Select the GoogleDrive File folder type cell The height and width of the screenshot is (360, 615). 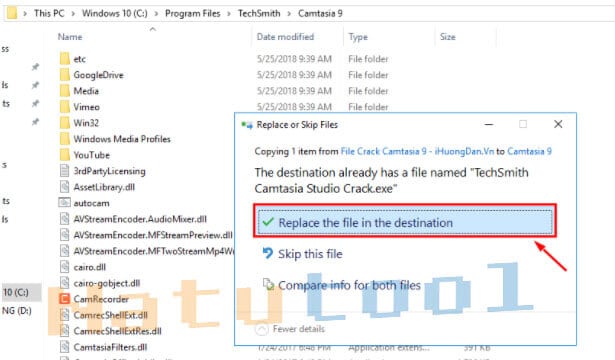point(368,75)
